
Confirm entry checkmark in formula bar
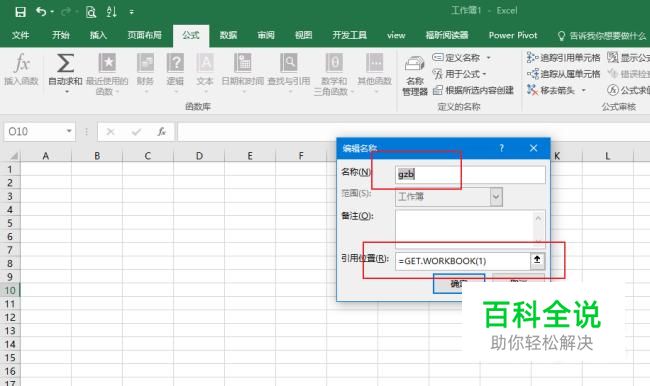coord(136,132)
